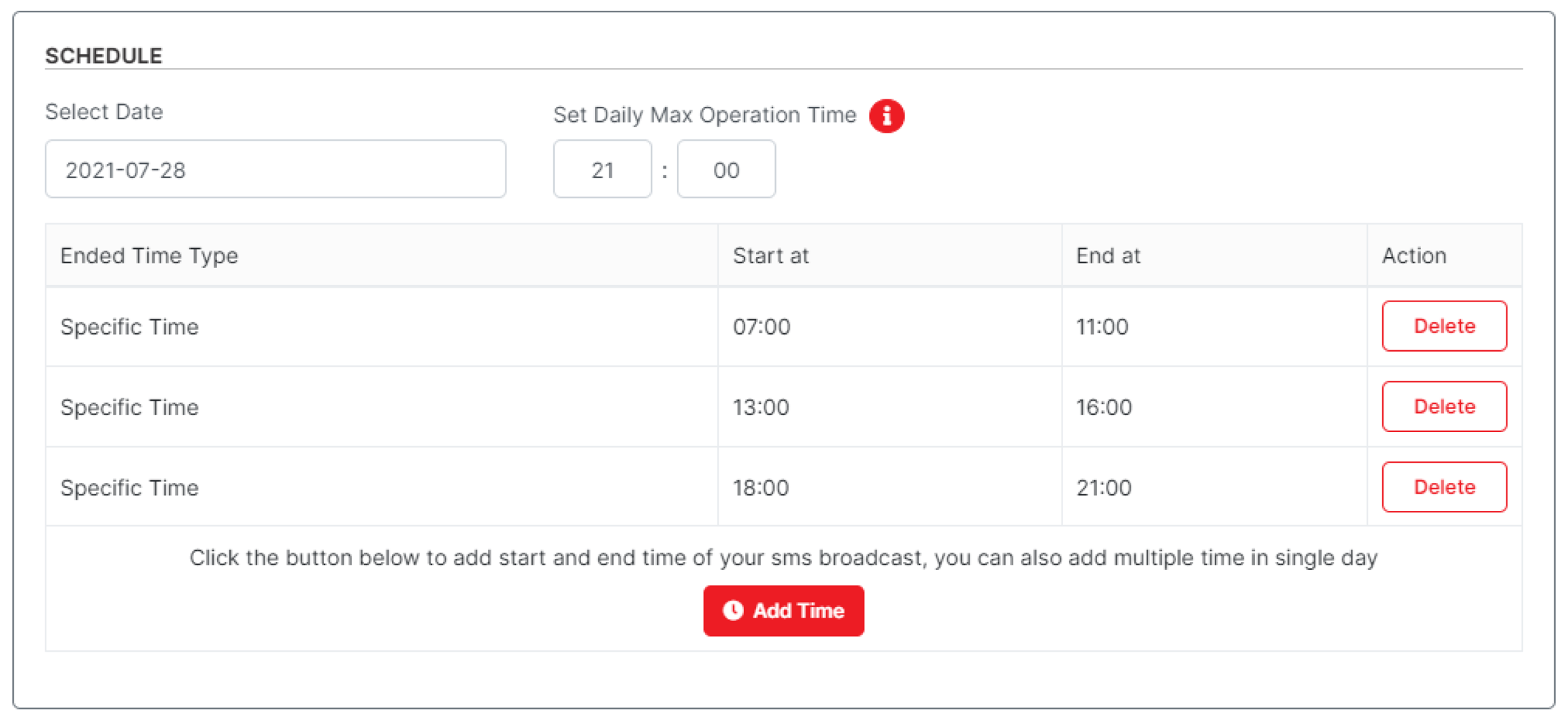The height and width of the screenshot is (717, 1568).
Task: Click the Set Daily Max Operation Time label
Action: (x=704, y=115)
